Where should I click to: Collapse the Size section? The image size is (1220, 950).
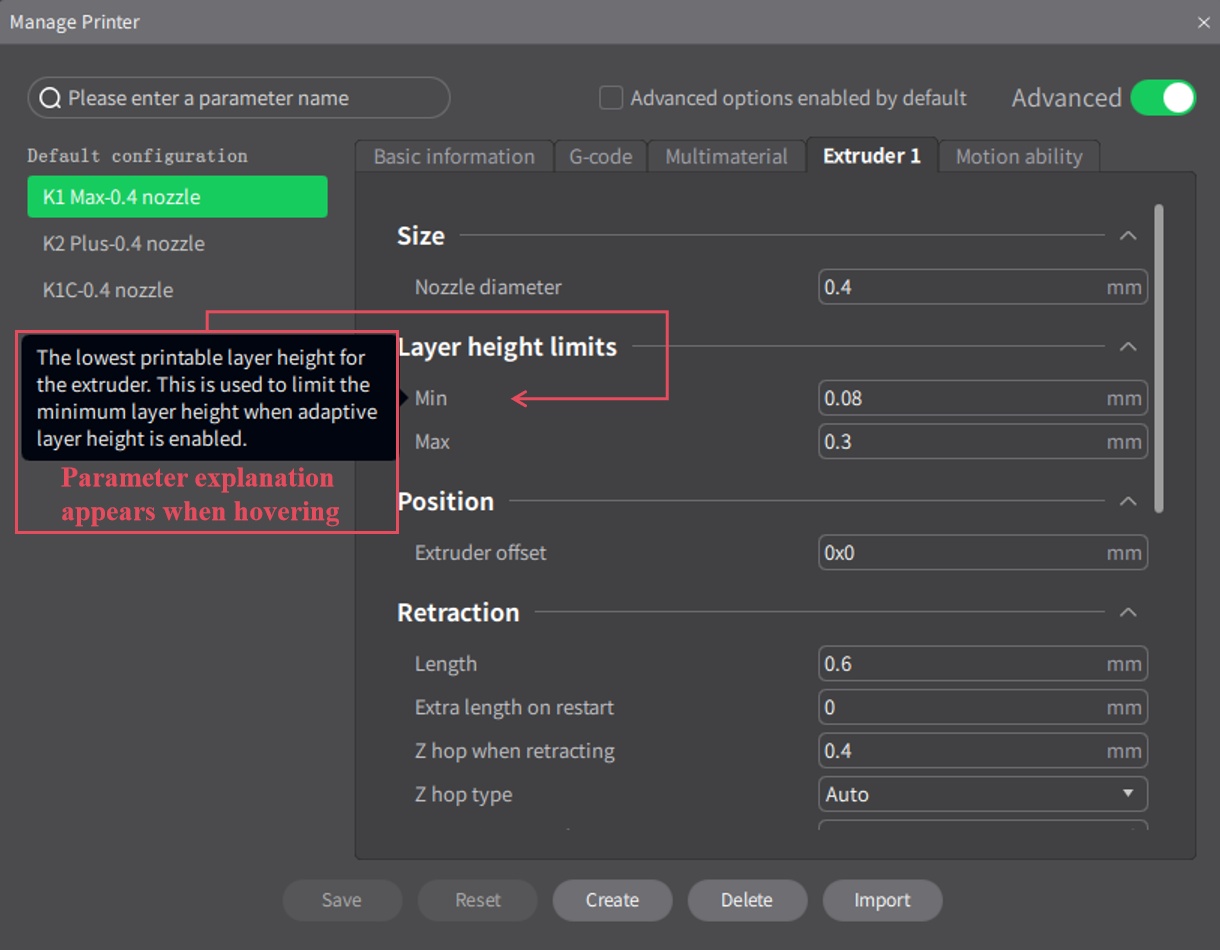click(x=1128, y=236)
